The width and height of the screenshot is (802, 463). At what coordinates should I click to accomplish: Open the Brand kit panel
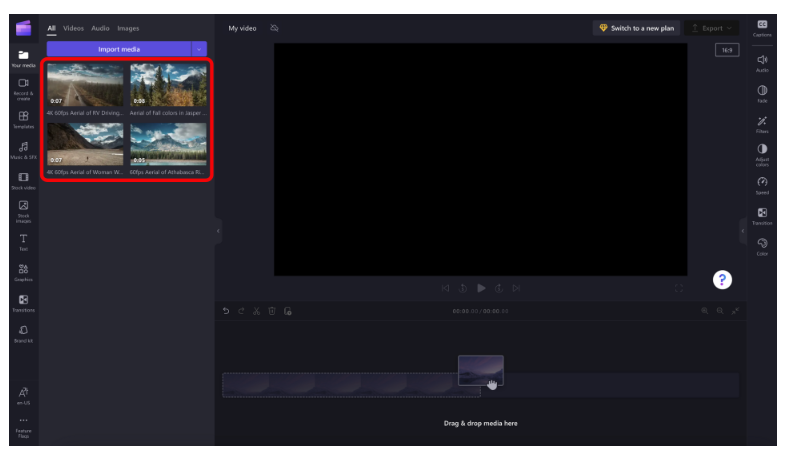pyautogui.click(x=24, y=334)
